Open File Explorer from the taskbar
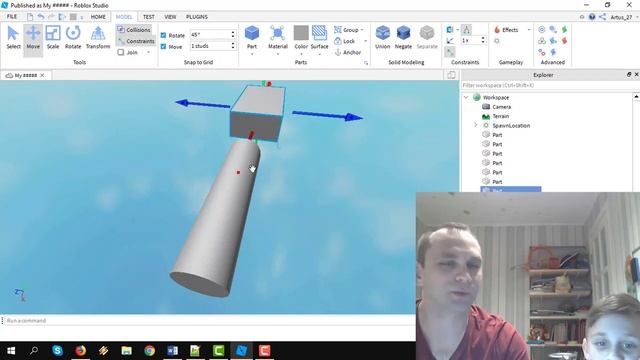The width and height of the screenshot is (640, 360). coord(127,351)
